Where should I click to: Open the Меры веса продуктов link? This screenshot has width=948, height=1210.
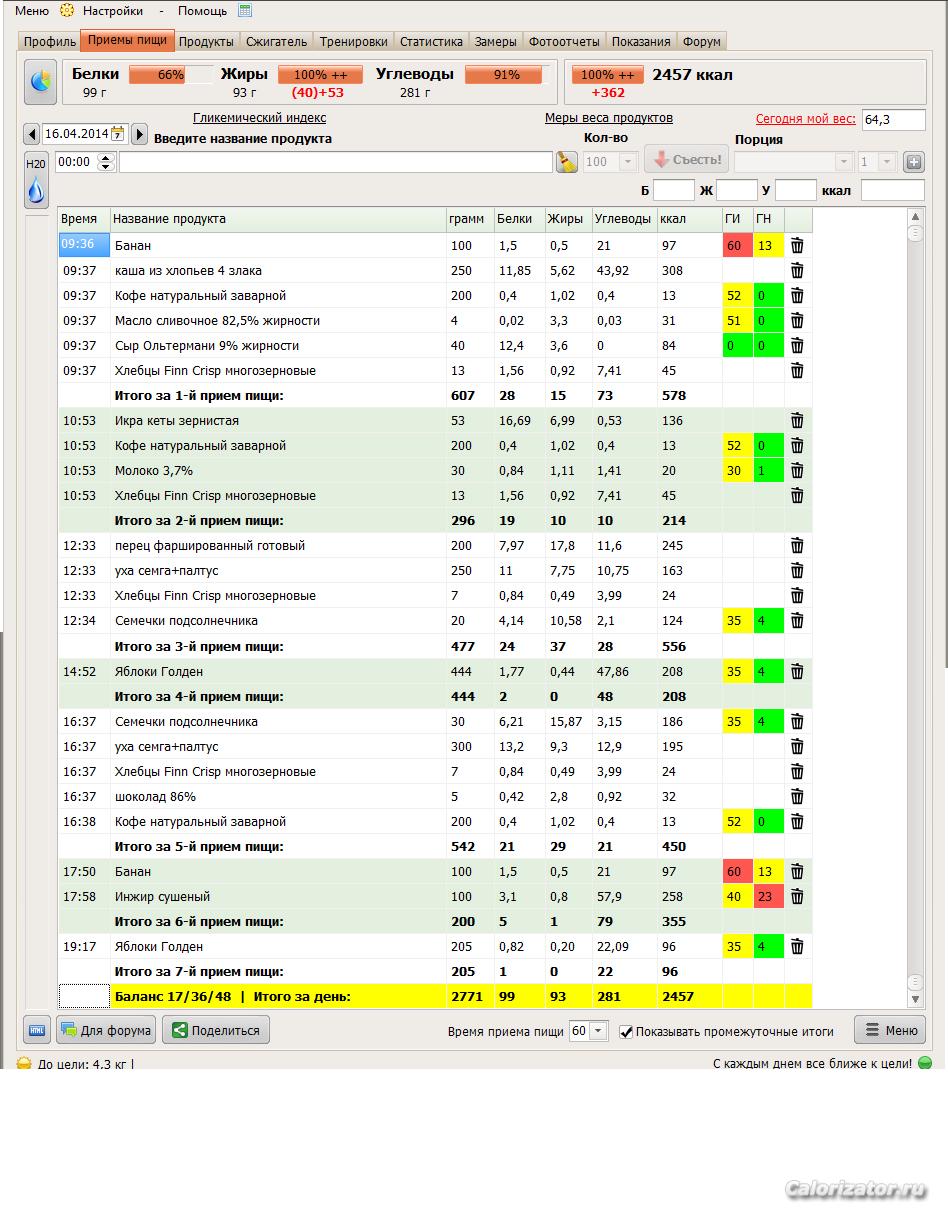[609, 118]
